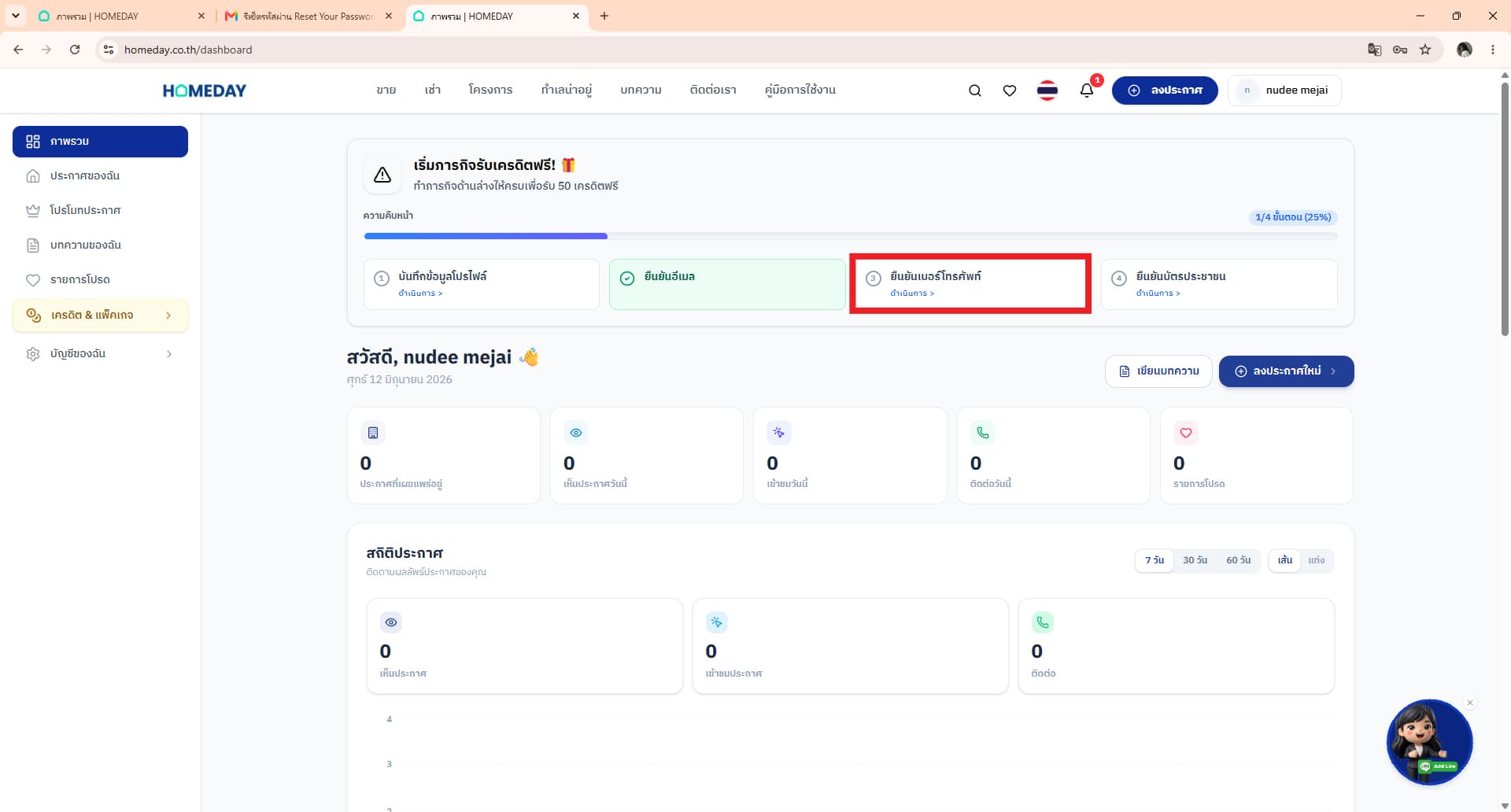The width and height of the screenshot is (1511, 812).
Task: Open ประกาศของฉัน in the sidebar
Action: (100, 176)
